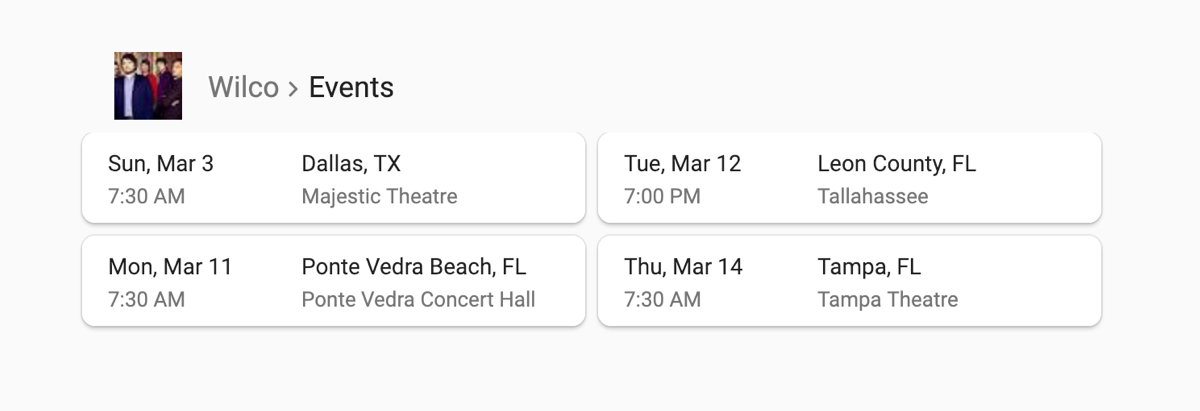Open the Mon, Mar 11 event date

[170, 267]
